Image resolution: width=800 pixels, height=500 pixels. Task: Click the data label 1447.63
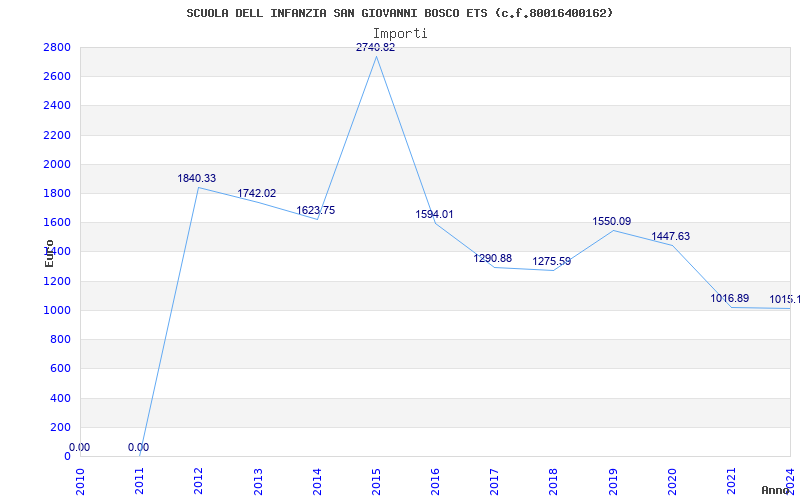pyautogui.click(x=670, y=236)
